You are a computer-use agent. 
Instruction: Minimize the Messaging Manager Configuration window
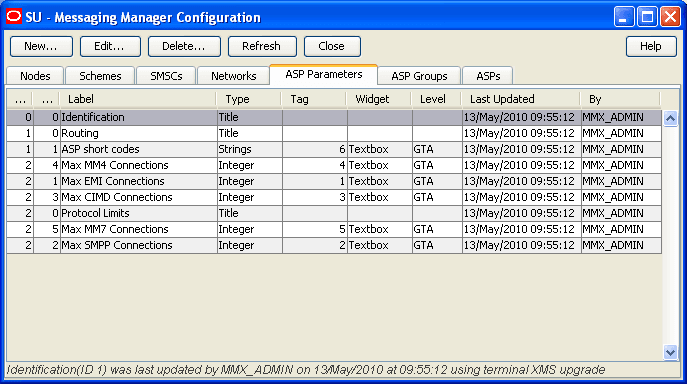tap(623, 18)
